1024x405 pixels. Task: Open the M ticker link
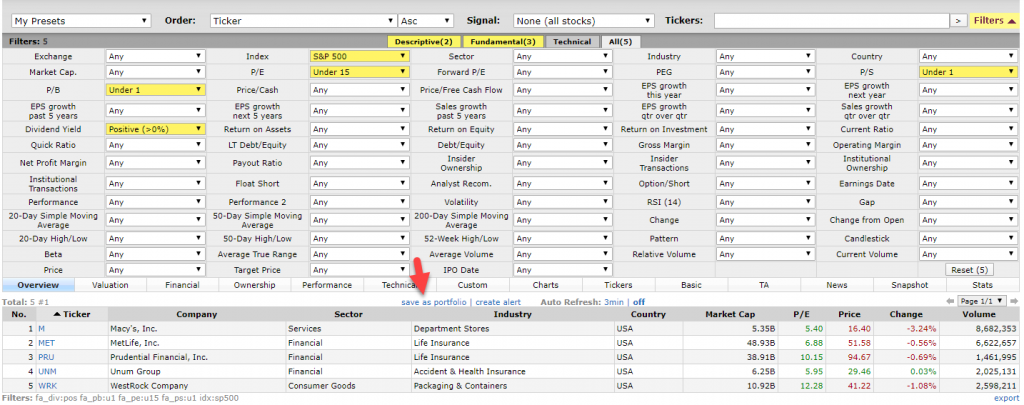tap(41, 329)
